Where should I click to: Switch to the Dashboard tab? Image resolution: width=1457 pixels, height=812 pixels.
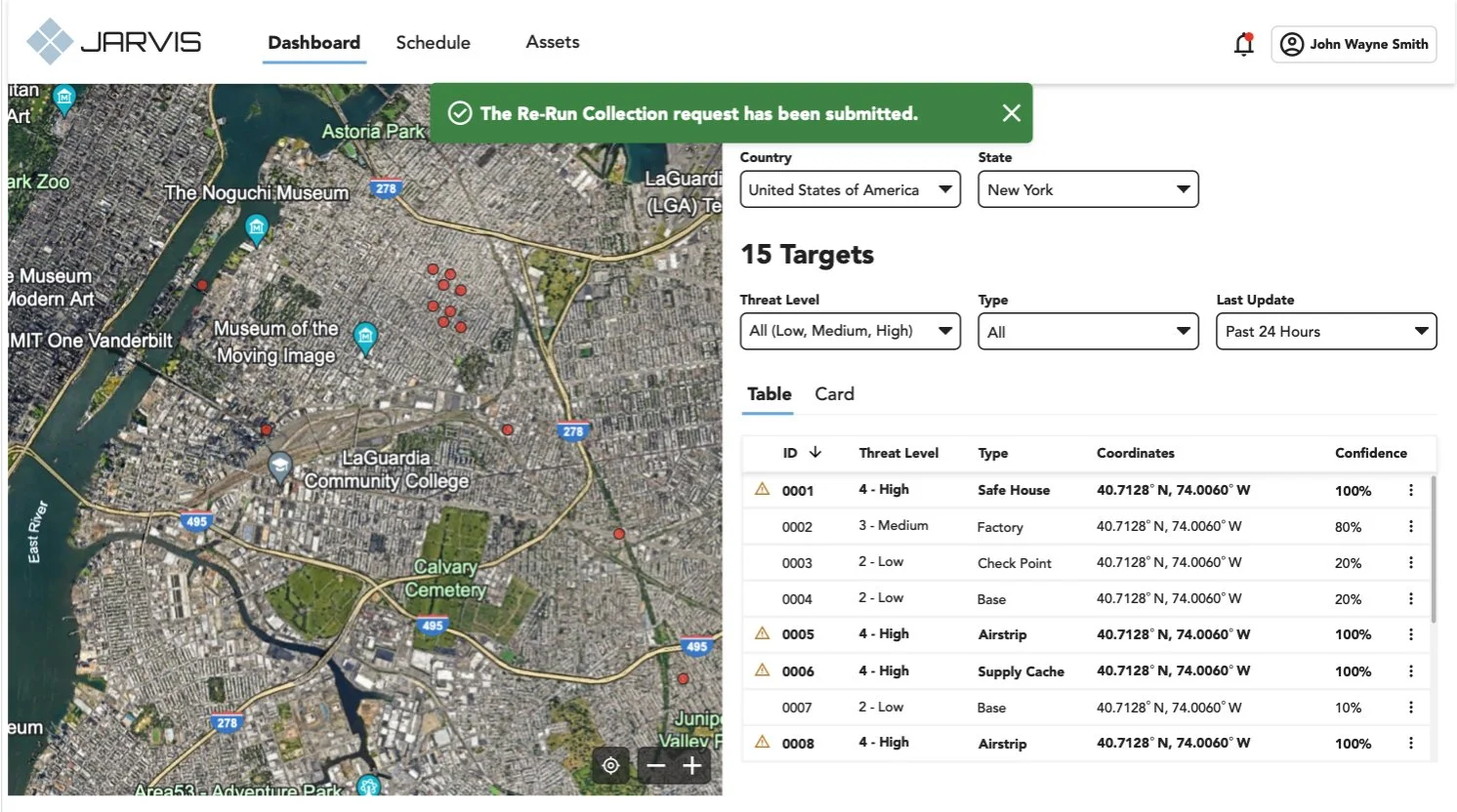click(313, 43)
